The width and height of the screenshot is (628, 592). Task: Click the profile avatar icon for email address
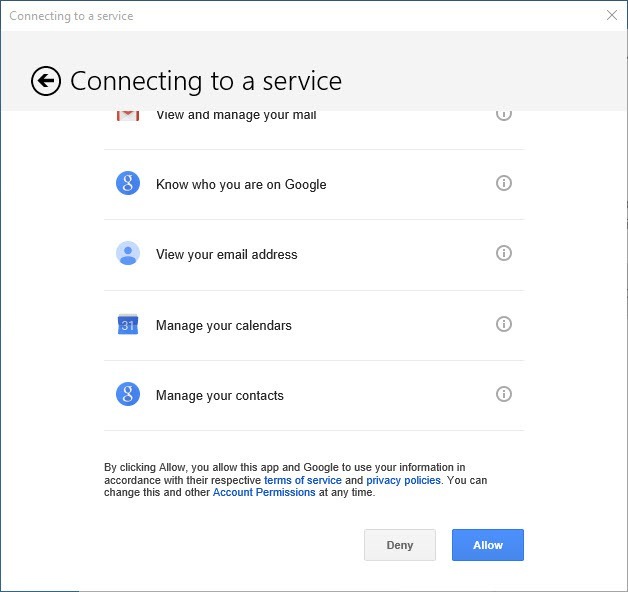127,254
